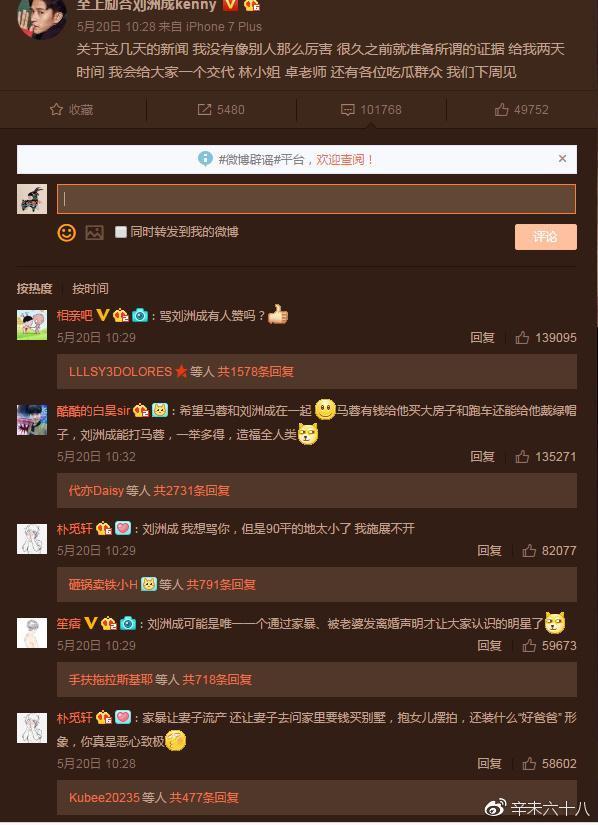598x825 pixels.
Task: Expand the 共718条回复 reply thread
Action: [x=217, y=679]
